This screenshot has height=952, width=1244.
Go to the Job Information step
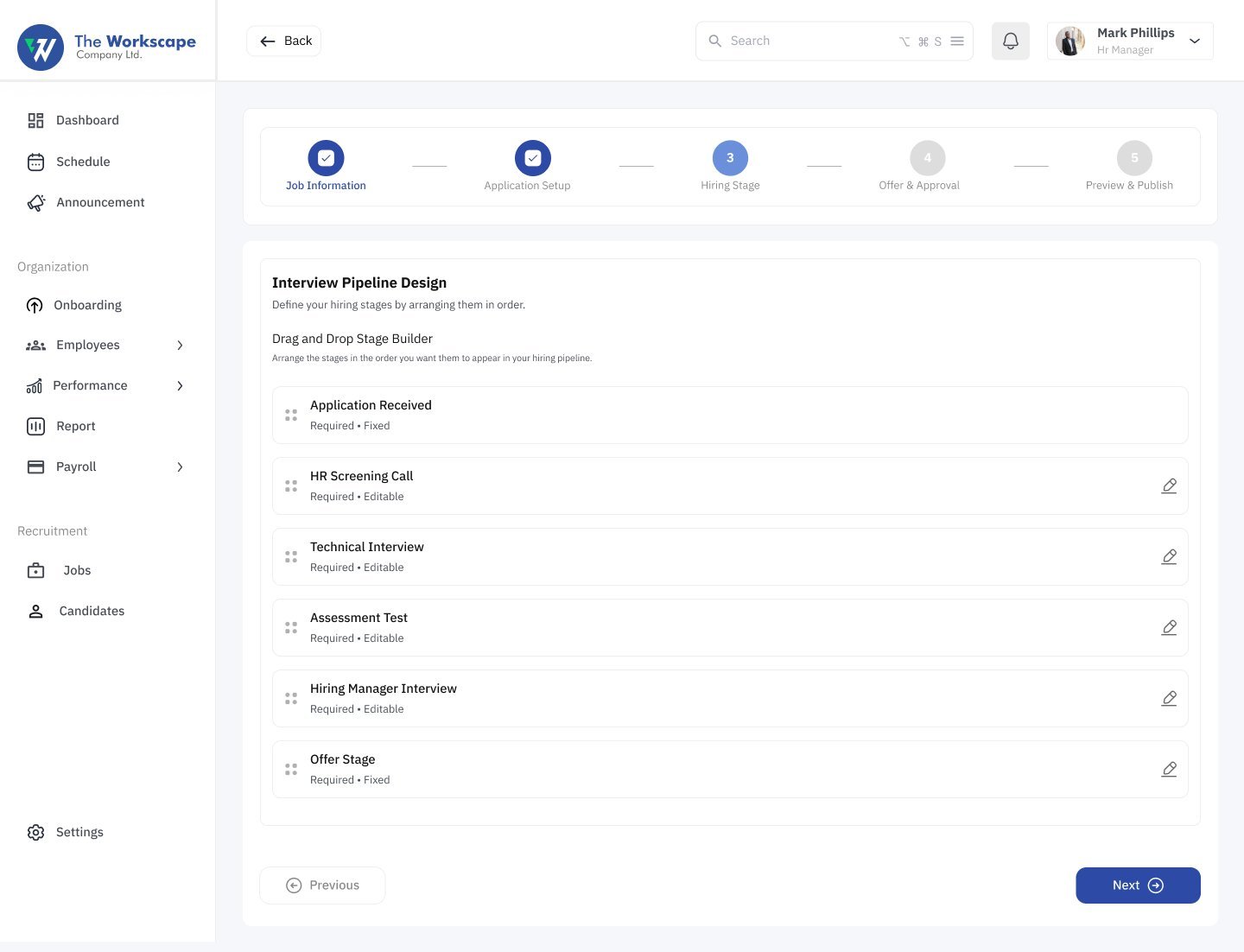(326, 166)
